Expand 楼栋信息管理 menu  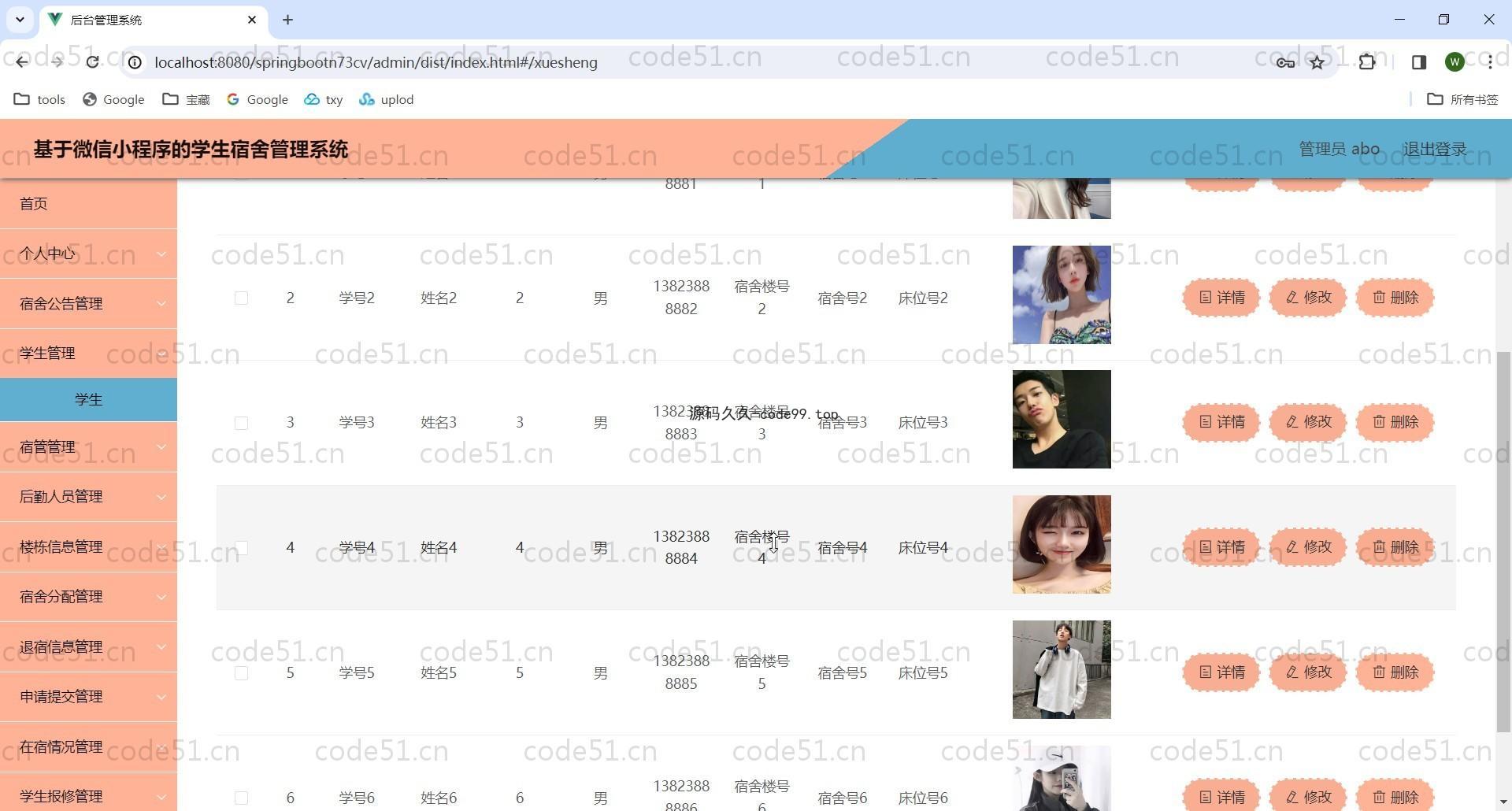click(88, 546)
